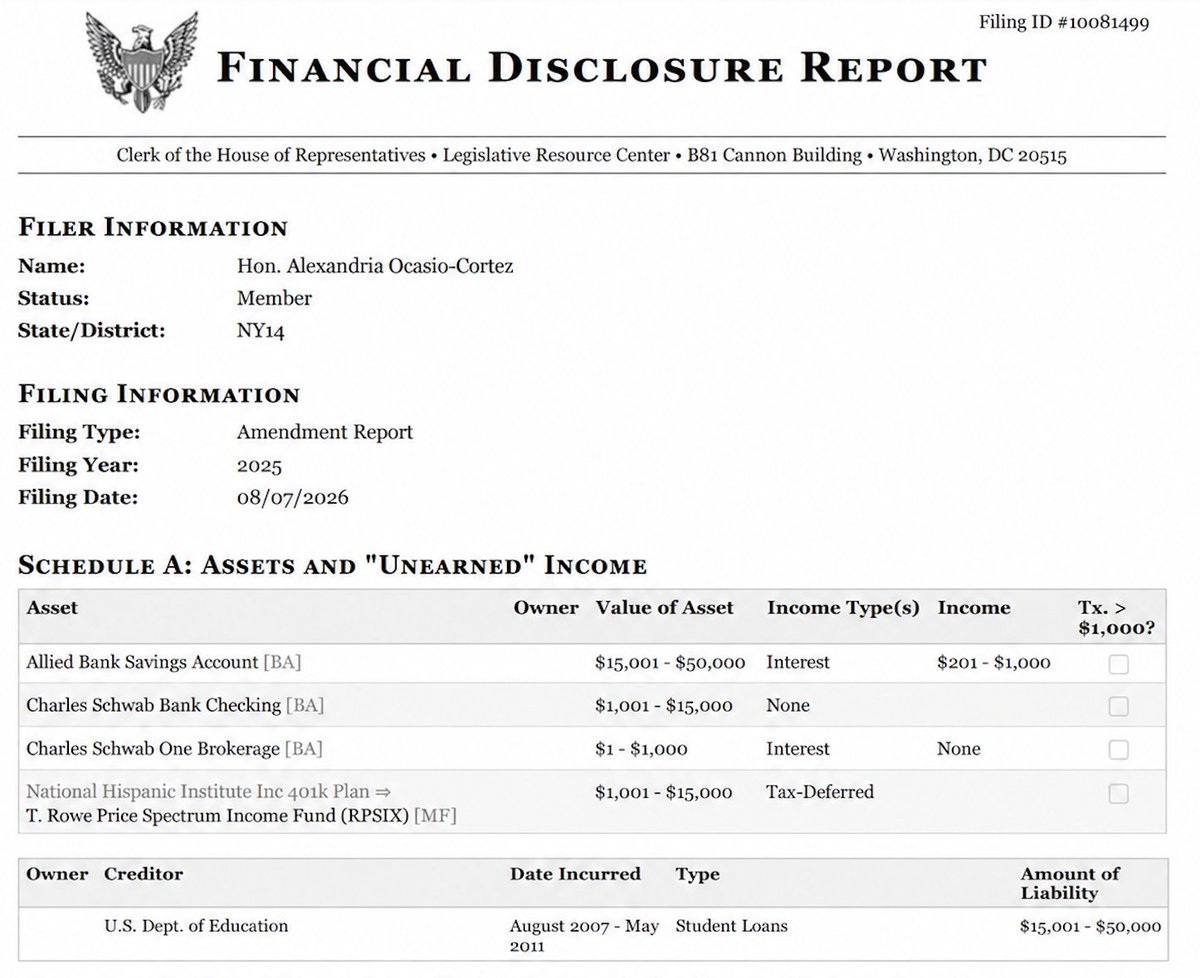Click the Filer Information heading
The width and height of the screenshot is (1200, 978).
click(x=153, y=228)
